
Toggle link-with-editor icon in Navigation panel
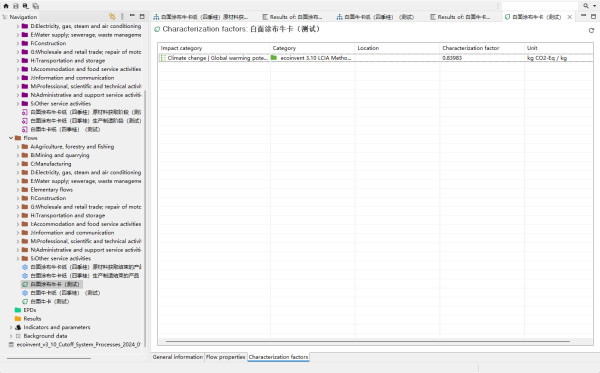point(112,16)
